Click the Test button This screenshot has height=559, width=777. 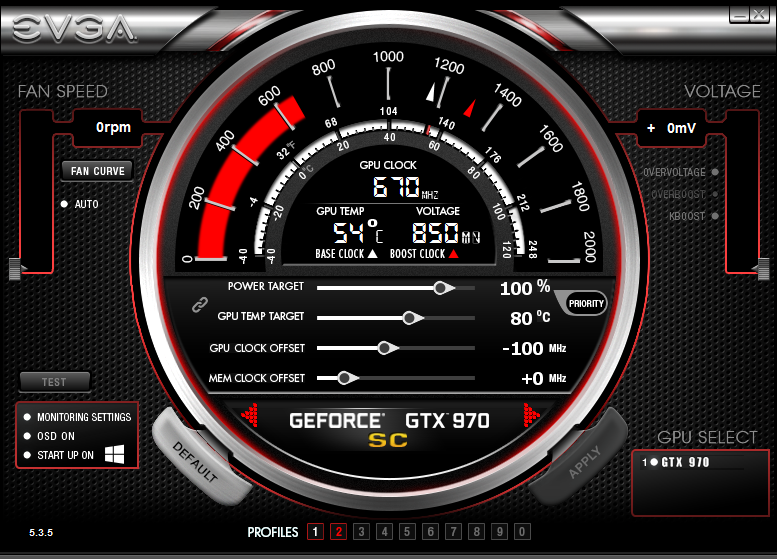55,382
